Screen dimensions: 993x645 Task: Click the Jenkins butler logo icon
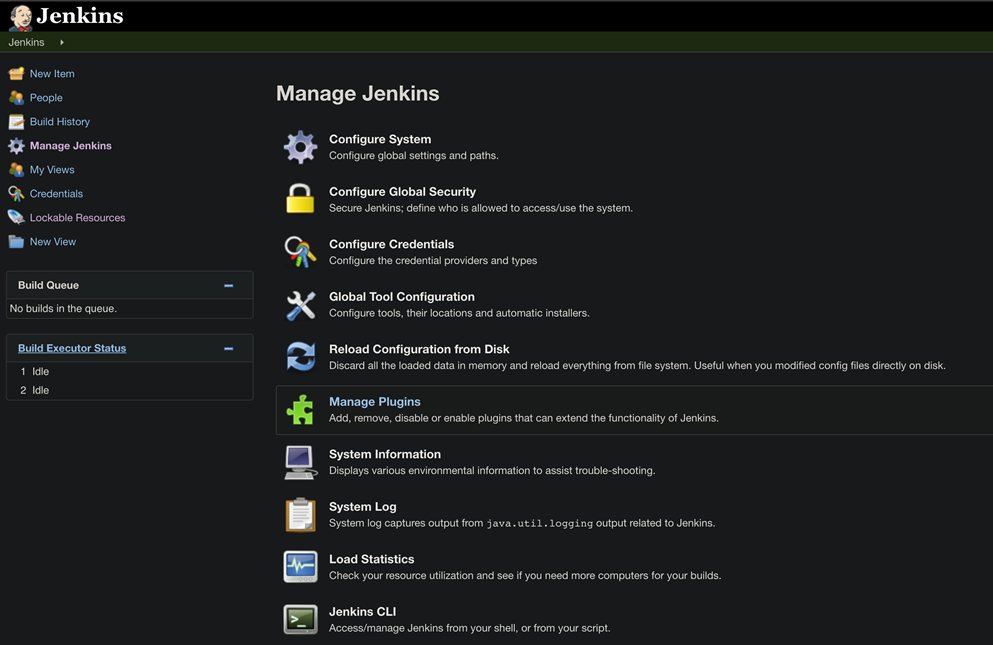click(21, 18)
